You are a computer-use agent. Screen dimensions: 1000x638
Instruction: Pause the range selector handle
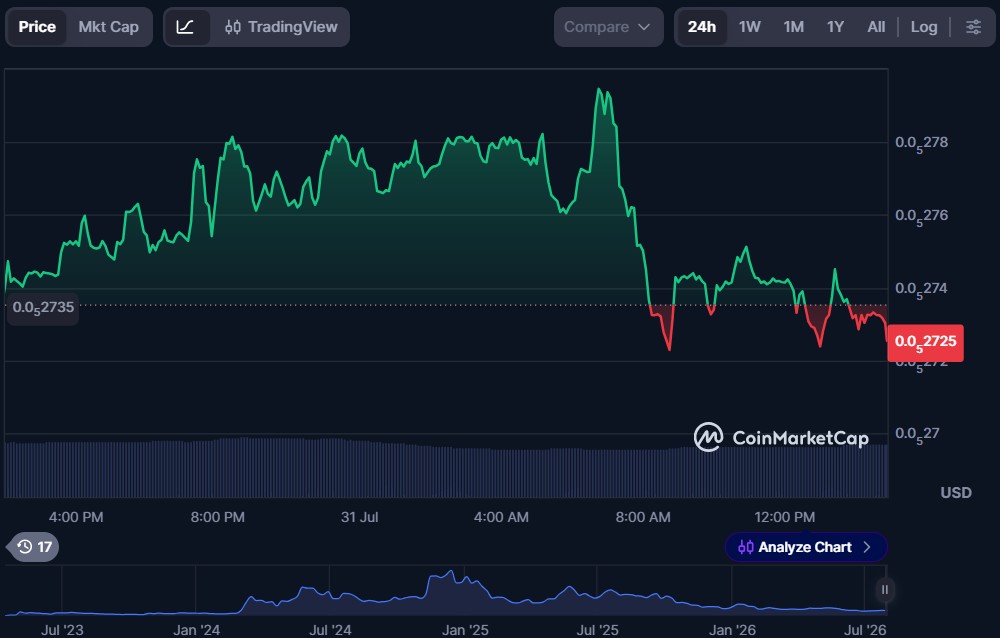885,590
